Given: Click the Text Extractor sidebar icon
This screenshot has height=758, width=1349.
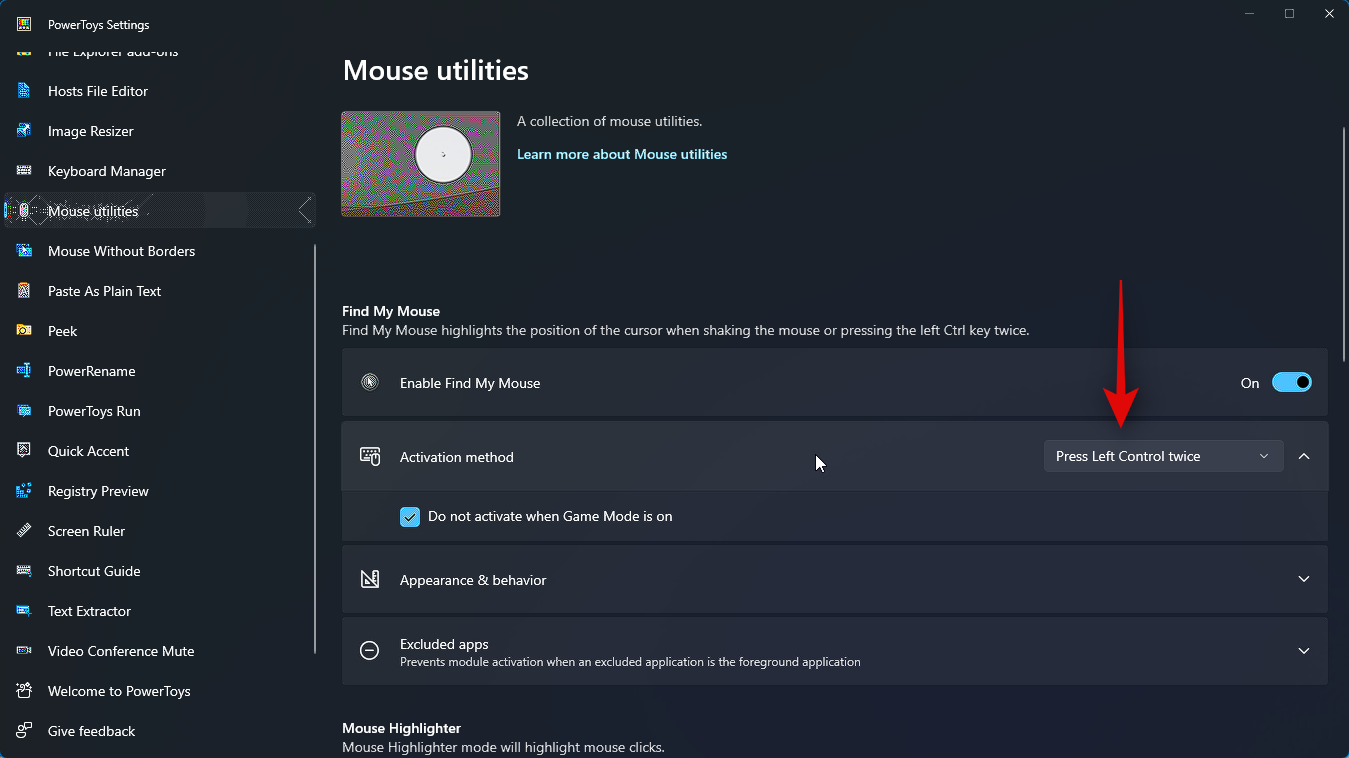Looking at the screenshot, I should tap(24, 611).
